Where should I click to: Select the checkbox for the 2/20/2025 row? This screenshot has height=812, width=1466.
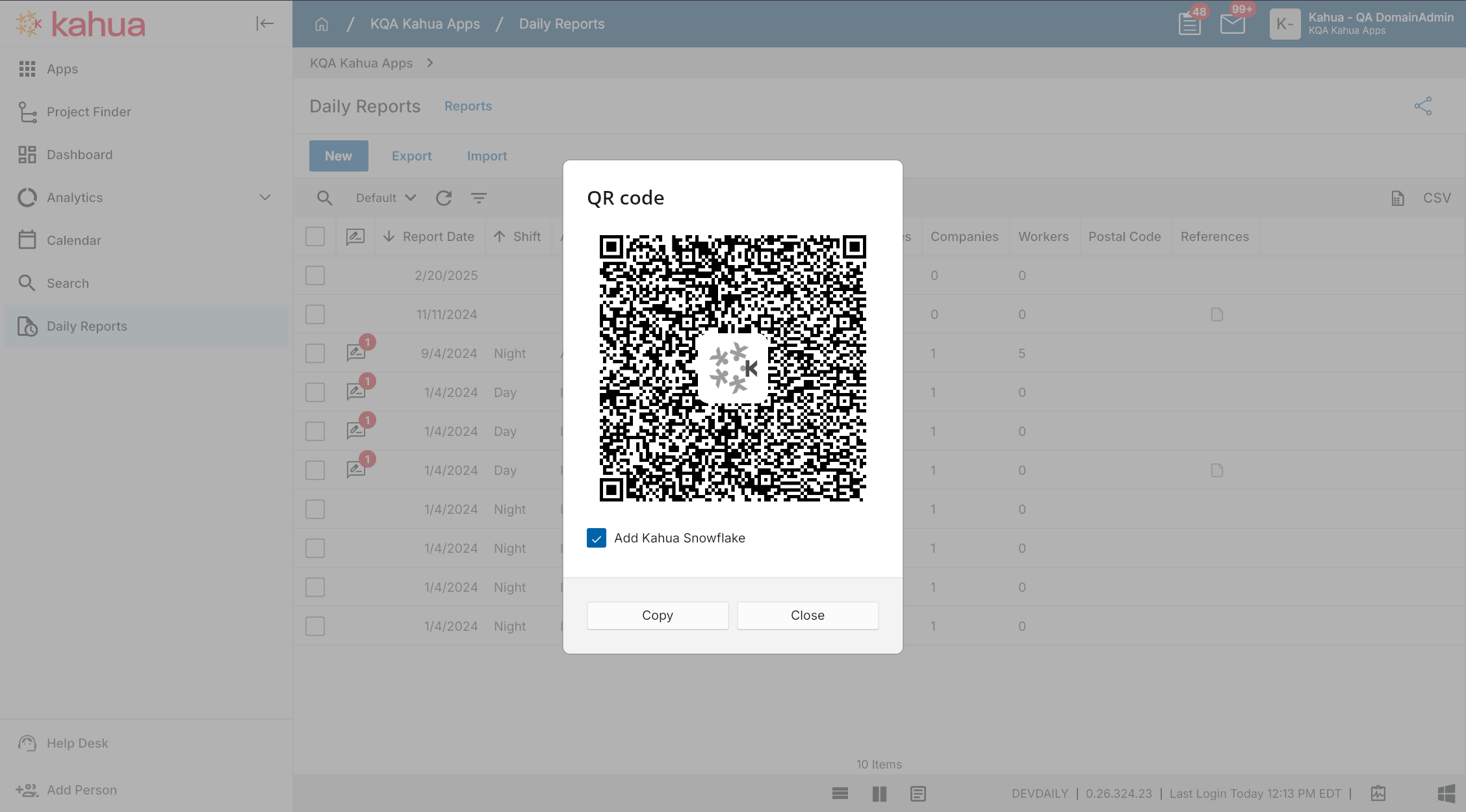[315, 275]
